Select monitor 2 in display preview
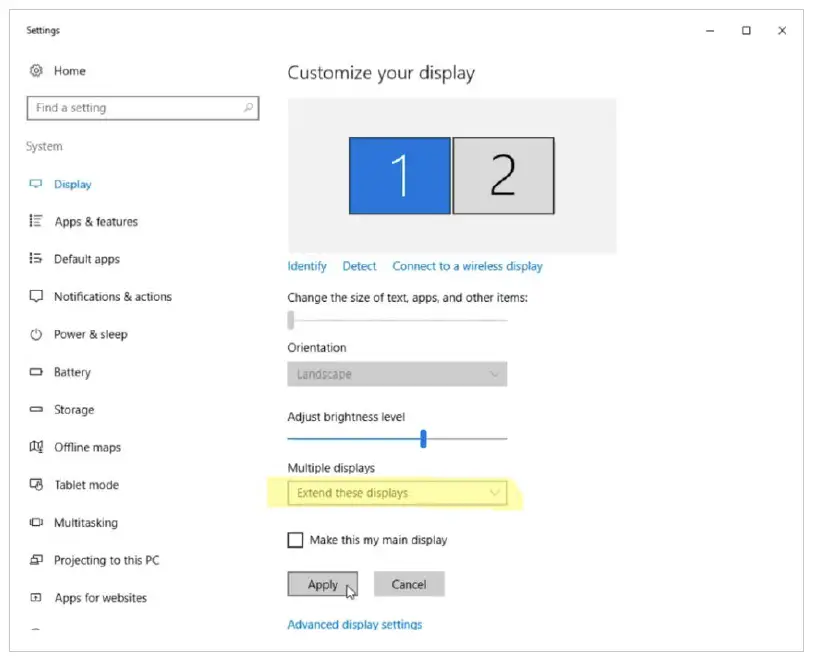Viewport: 813px width, 662px height. 503,176
